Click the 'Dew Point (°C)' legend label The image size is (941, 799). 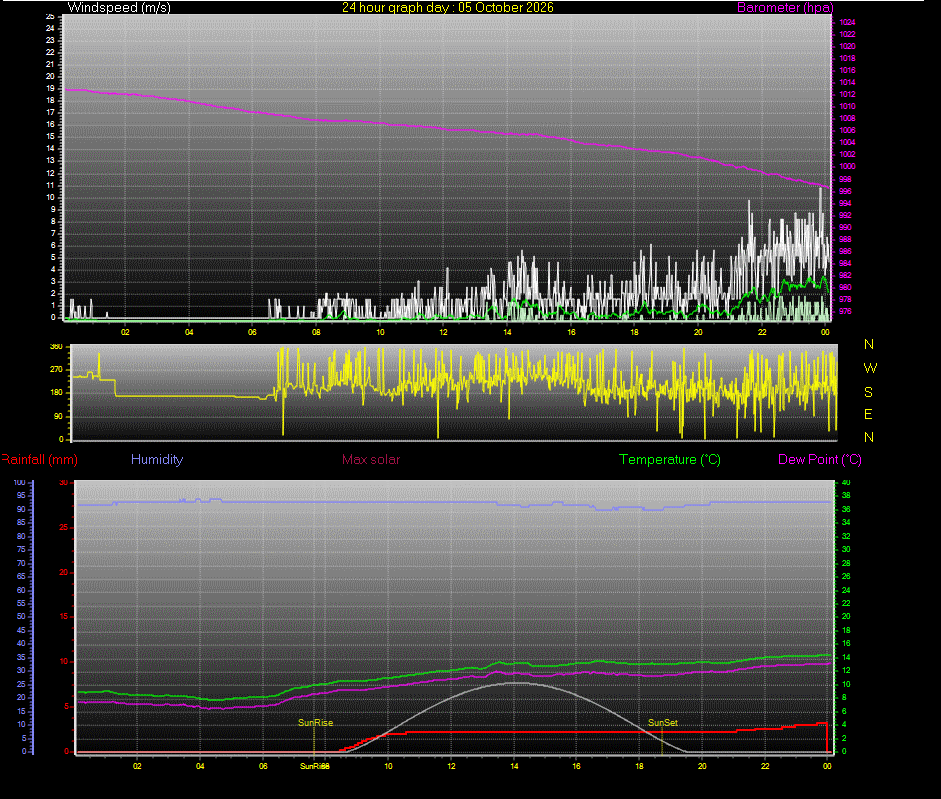click(820, 460)
